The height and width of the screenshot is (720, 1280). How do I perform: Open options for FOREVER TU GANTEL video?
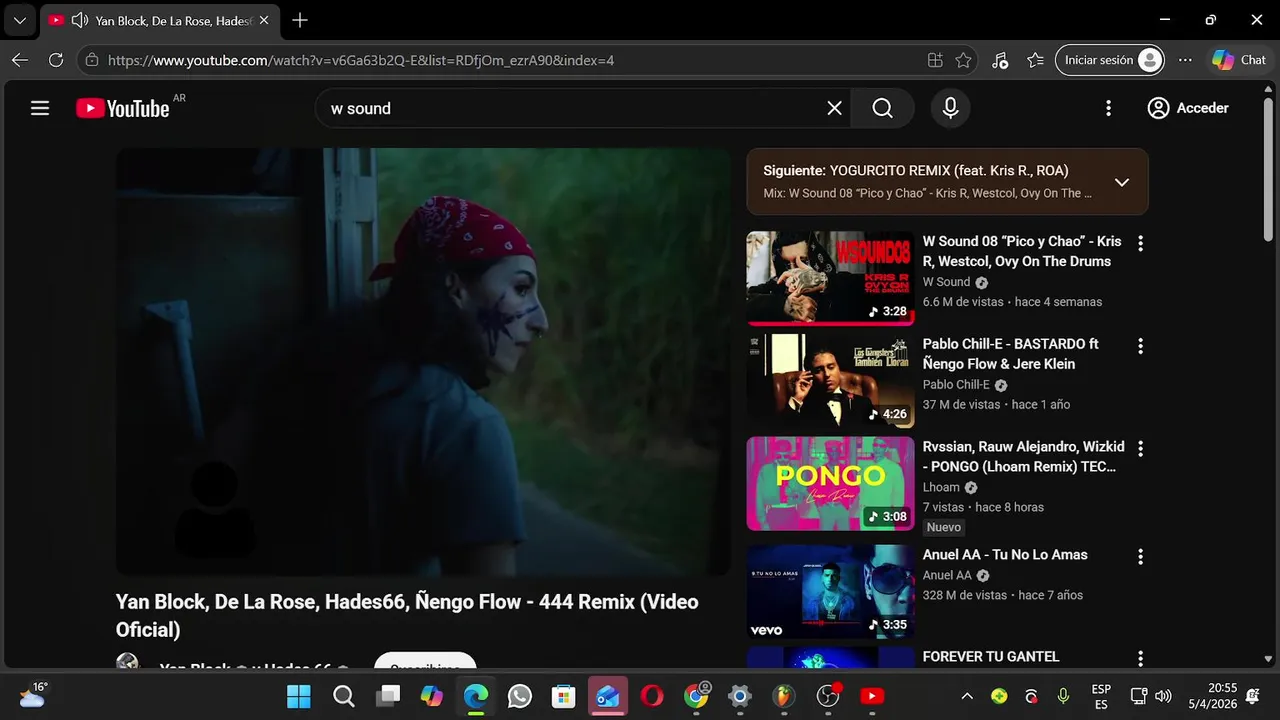(x=1140, y=659)
